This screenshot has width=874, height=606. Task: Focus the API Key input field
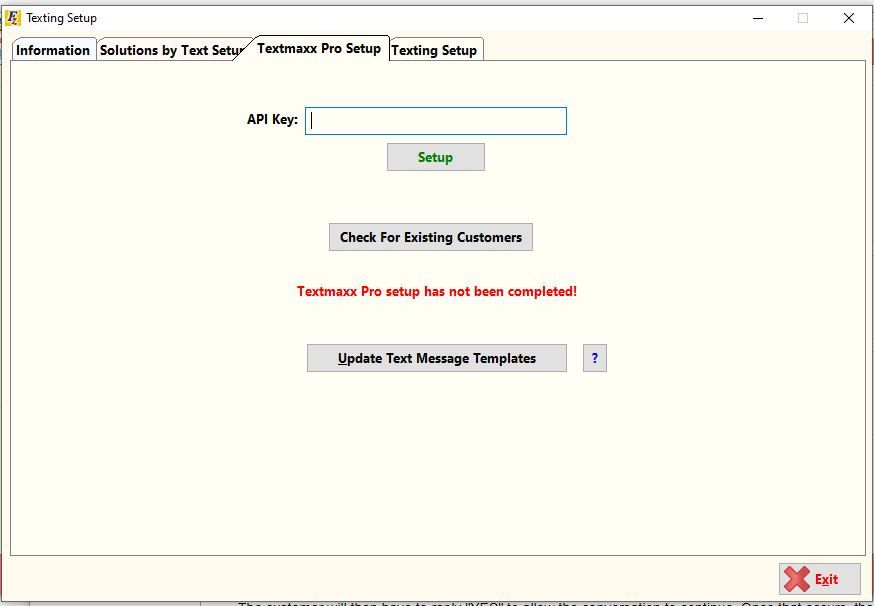coord(436,121)
